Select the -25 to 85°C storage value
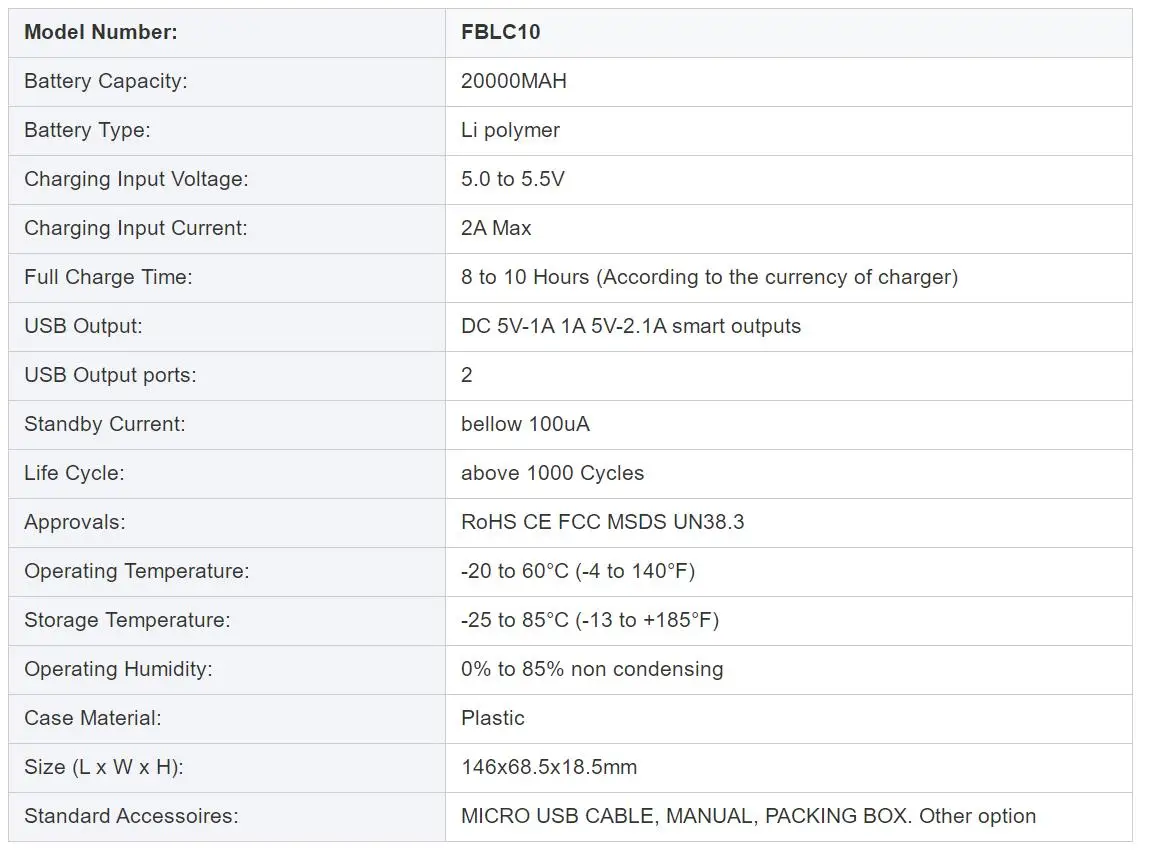The width and height of the screenshot is (1153, 850). (x=590, y=620)
